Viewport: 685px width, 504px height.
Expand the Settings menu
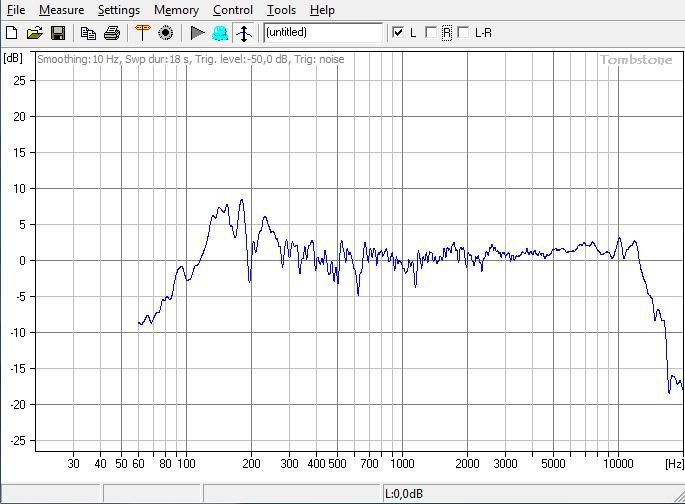(119, 10)
